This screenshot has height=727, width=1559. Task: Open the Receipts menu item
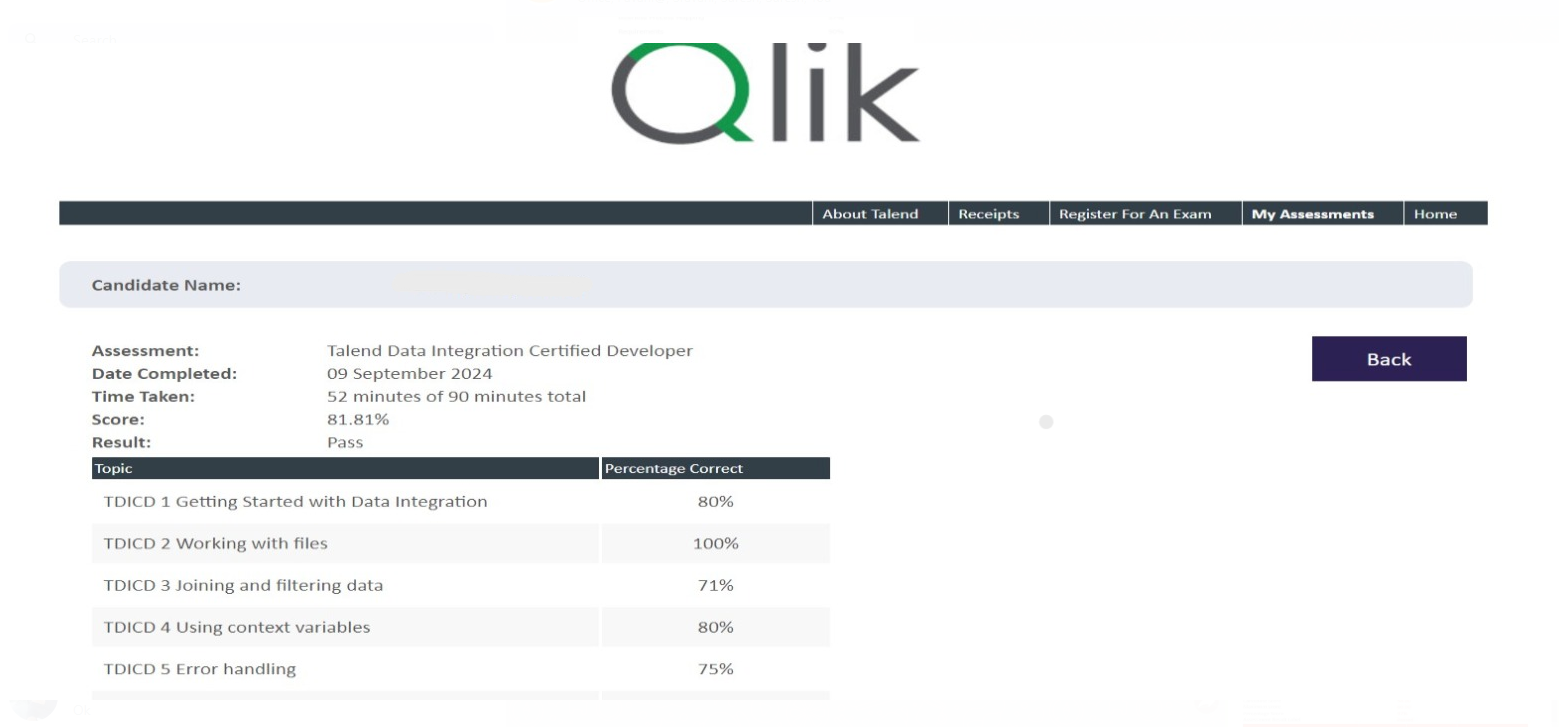(988, 214)
